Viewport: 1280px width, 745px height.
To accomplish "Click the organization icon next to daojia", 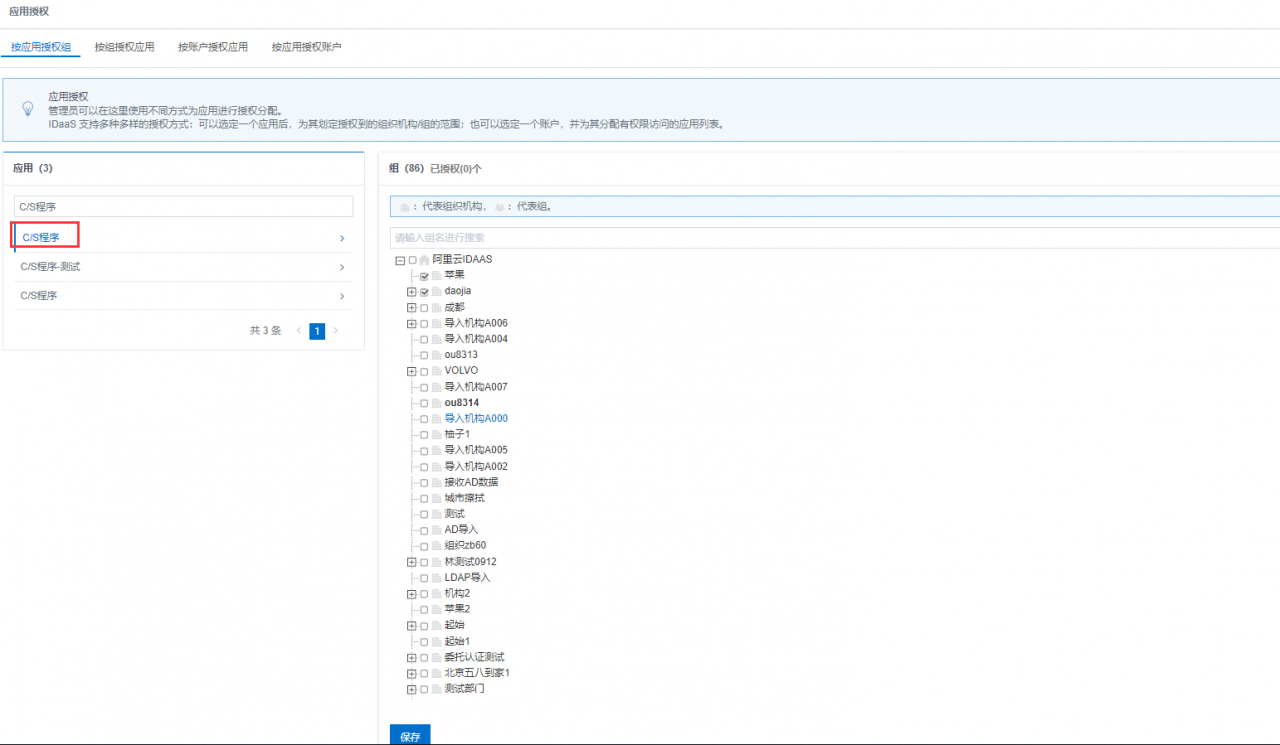I will 436,292.
